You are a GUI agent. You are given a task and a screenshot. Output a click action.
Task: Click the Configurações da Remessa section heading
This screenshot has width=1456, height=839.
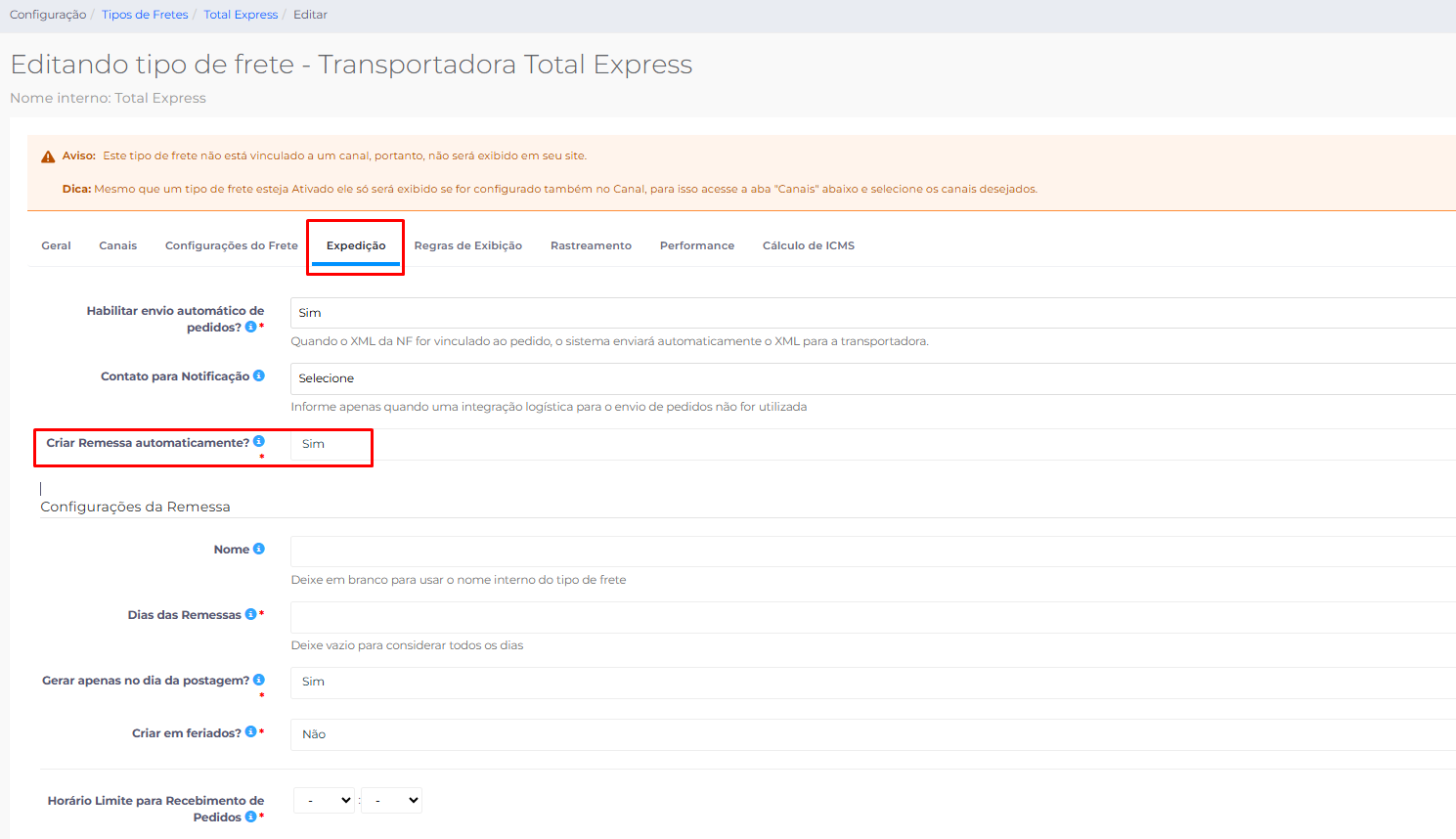135,507
